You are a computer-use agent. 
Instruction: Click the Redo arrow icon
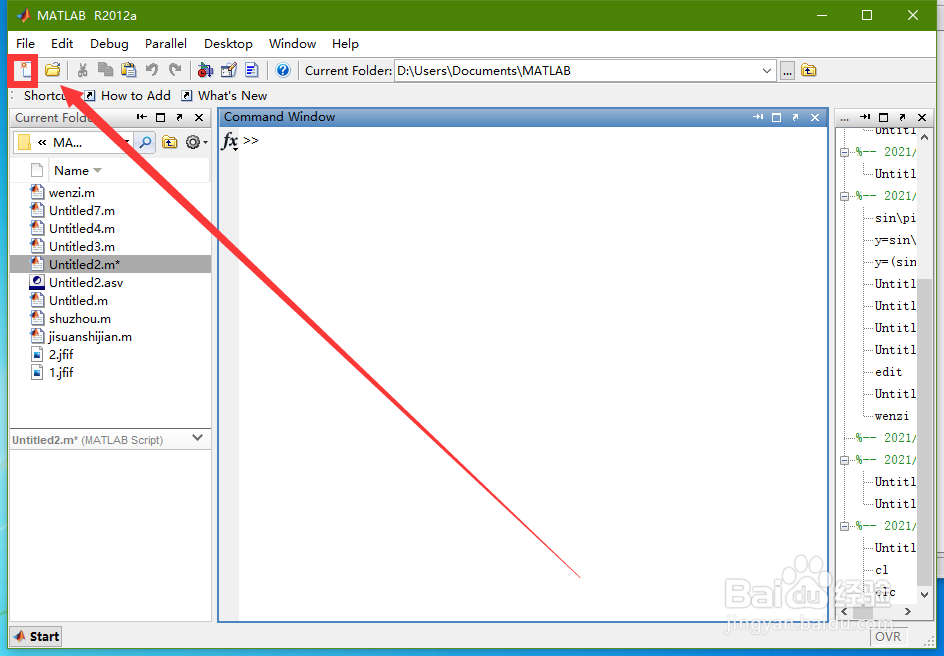(175, 70)
